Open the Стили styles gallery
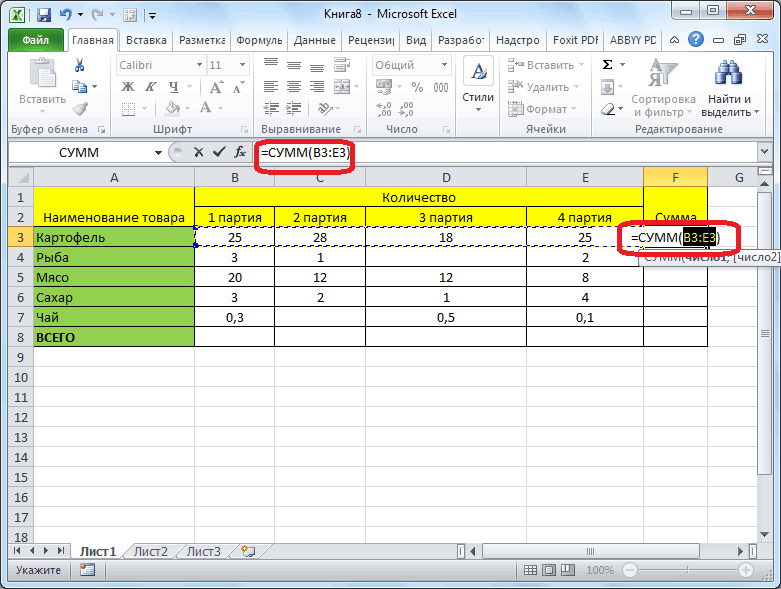 478,84
